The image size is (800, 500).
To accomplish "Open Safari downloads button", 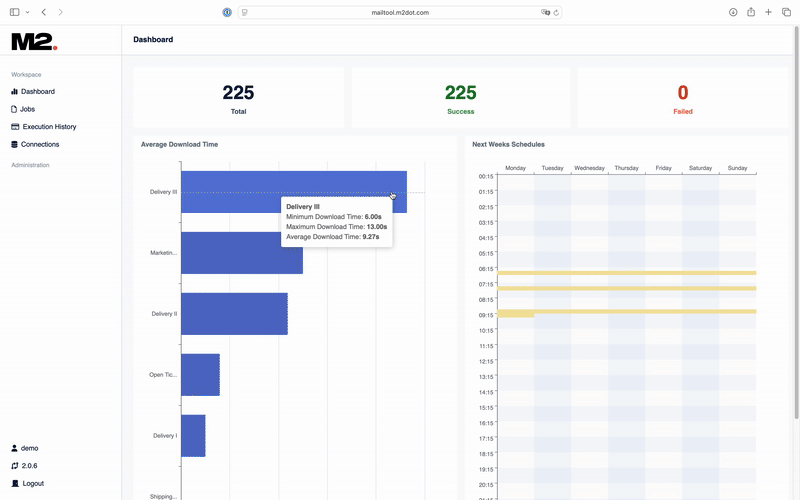I will (733, 12).
